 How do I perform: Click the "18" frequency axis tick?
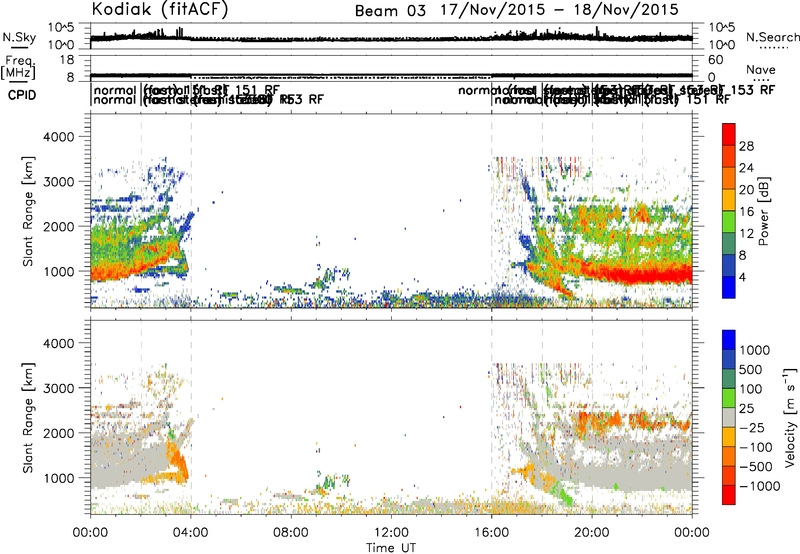coord(67,60)
